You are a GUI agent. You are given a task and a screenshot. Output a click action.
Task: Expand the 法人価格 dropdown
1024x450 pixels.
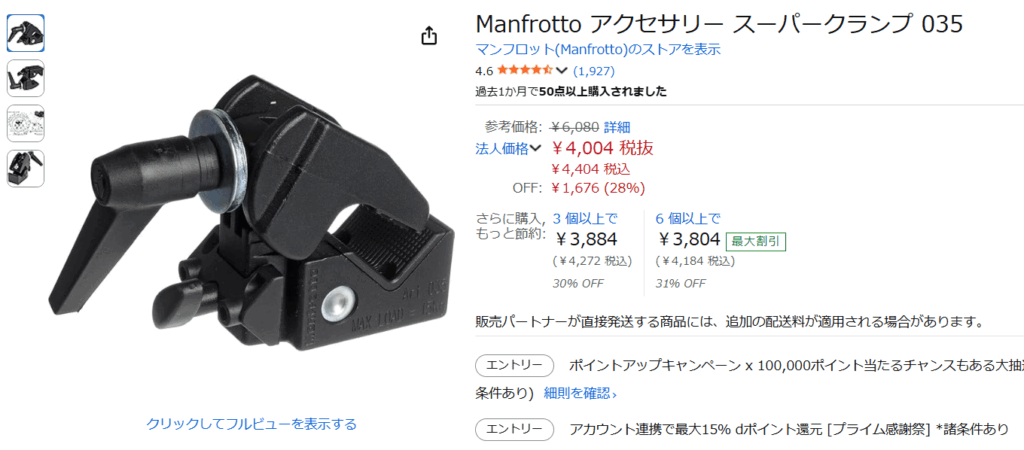508,148
